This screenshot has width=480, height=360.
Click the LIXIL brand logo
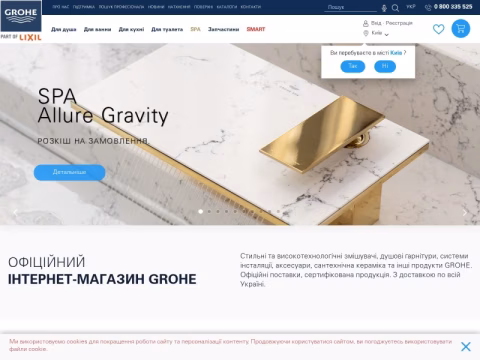tap(30, 37)
